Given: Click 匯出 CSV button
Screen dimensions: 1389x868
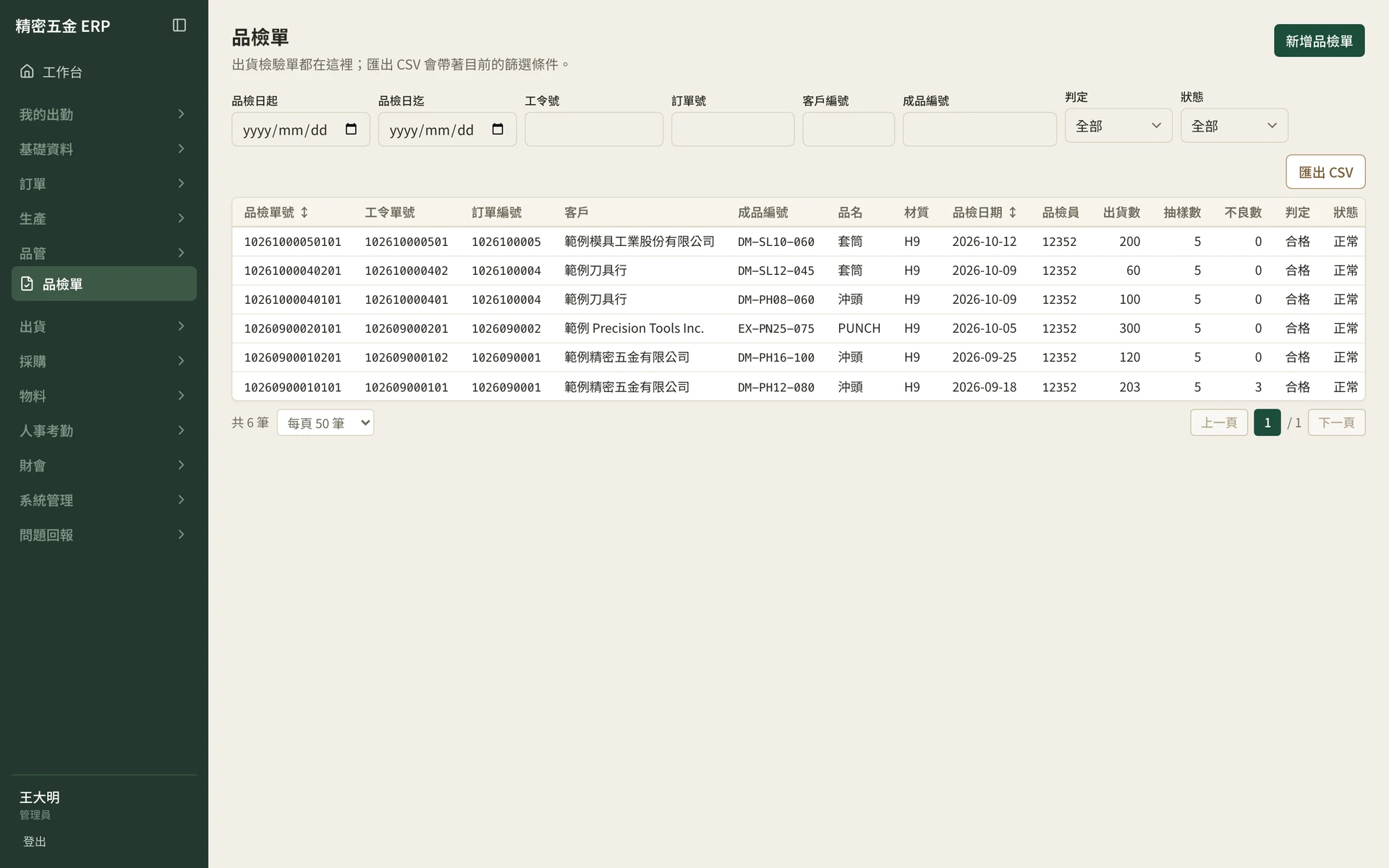Looking at the screenshot, I should [x=1325, y=172].
